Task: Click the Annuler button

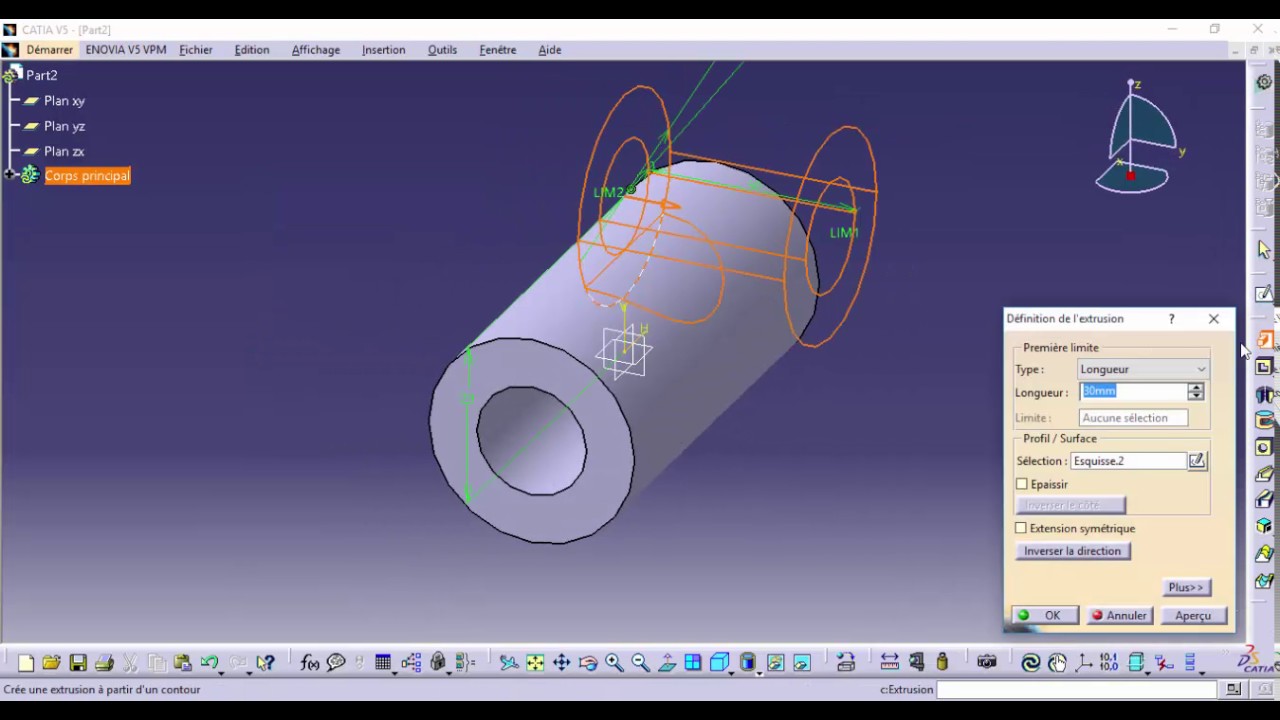Action: pos(1119,616)
